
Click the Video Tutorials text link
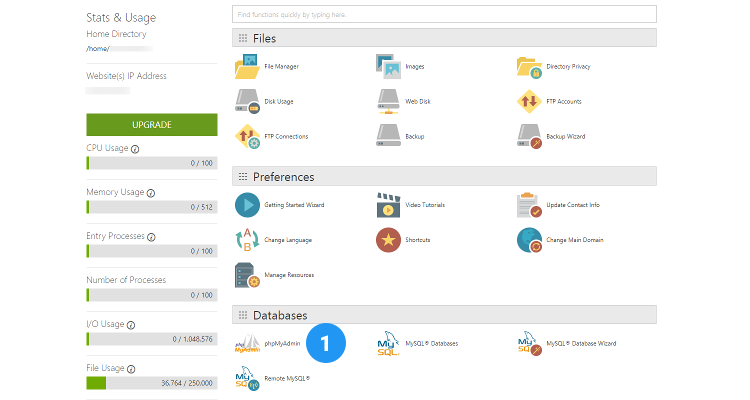pyautogui.click(x=425, y=205)
